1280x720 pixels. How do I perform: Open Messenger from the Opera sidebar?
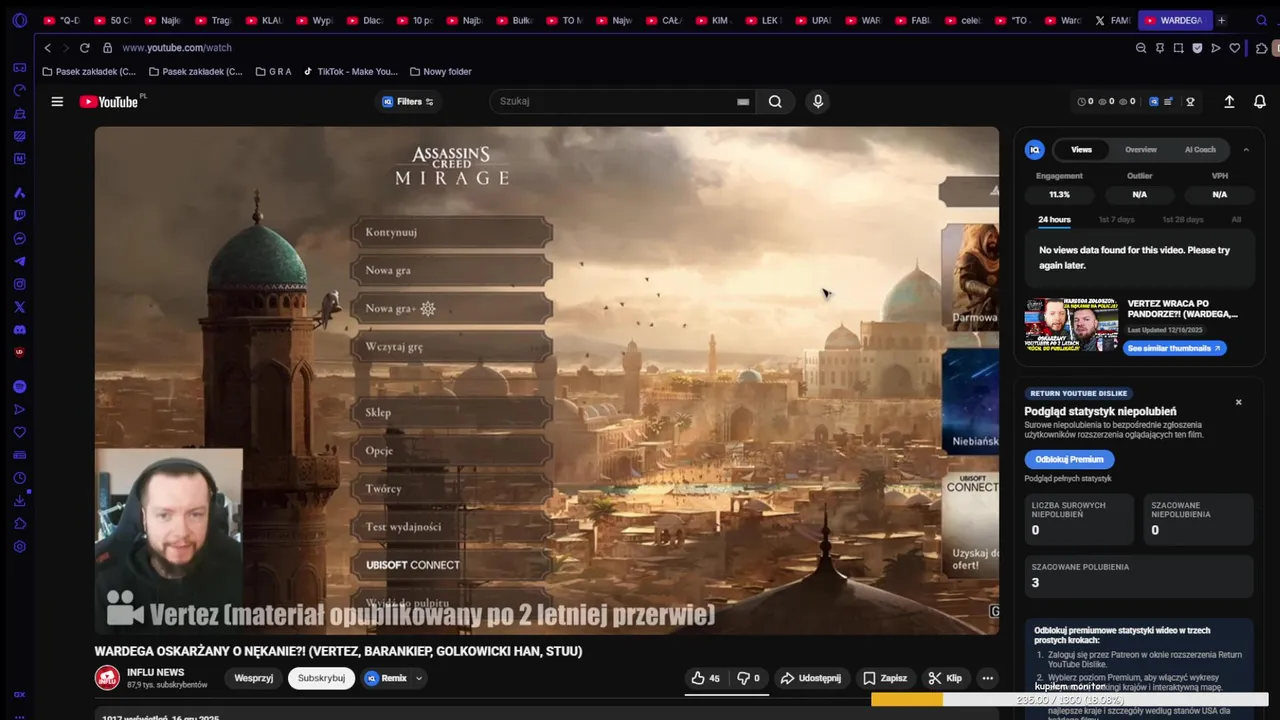(19, 238)
